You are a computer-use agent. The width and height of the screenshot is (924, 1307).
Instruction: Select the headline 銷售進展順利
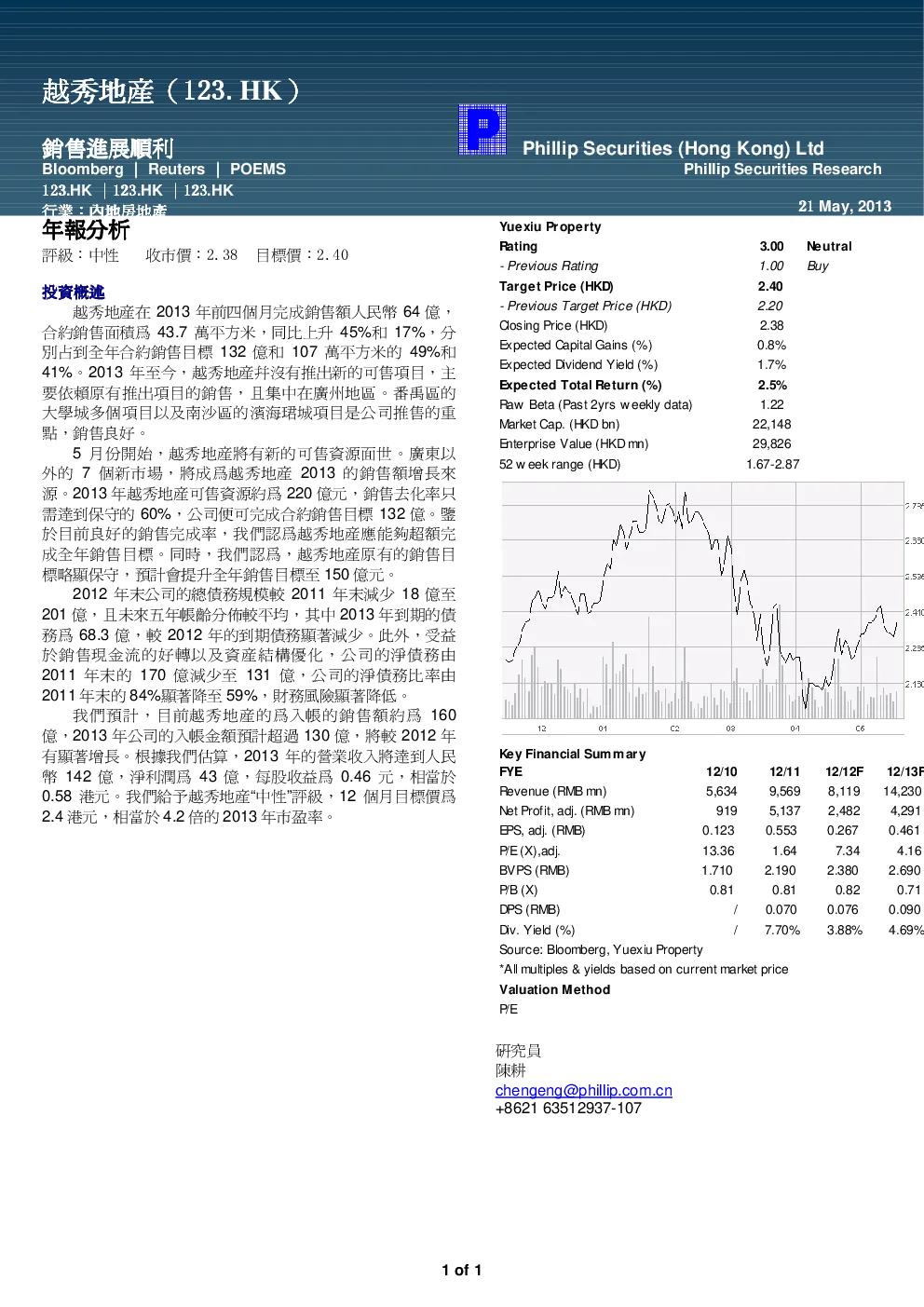point(108,148)
